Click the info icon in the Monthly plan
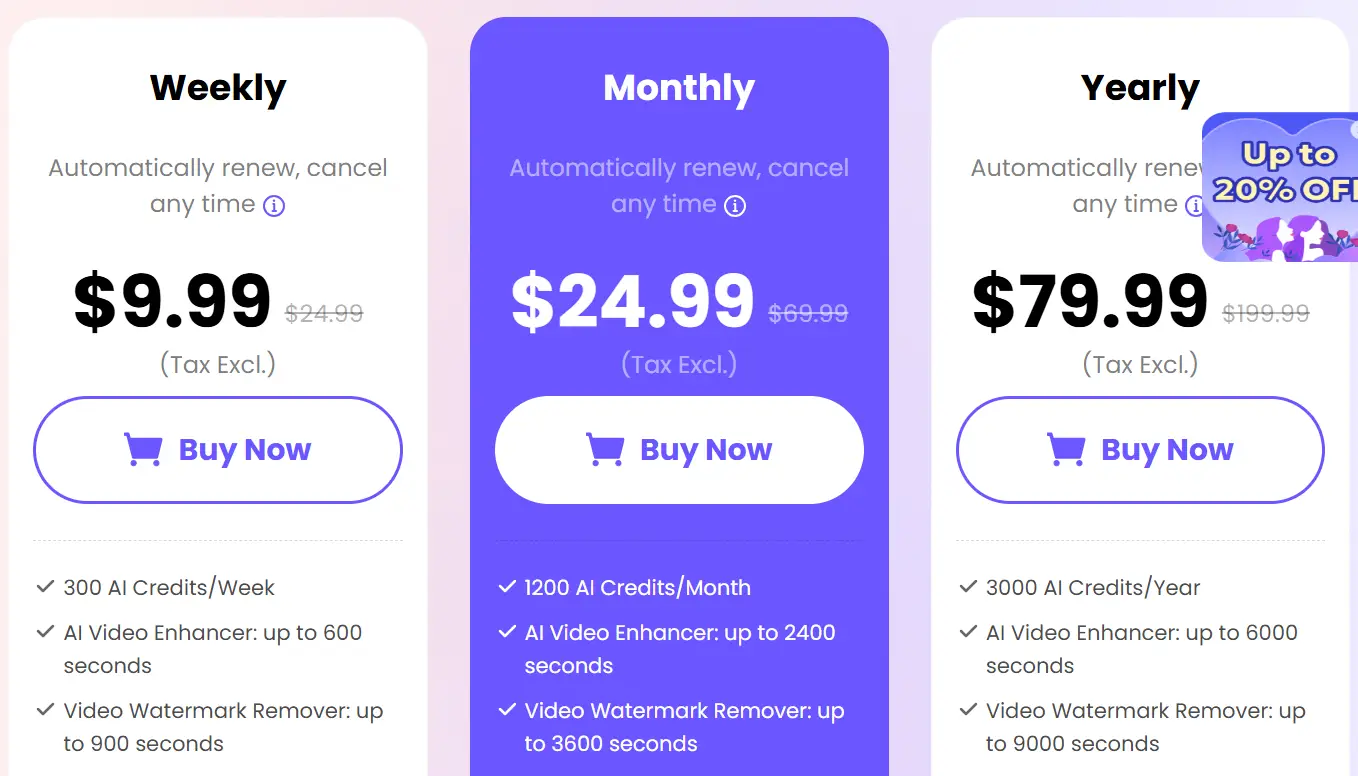The width and height of the screenshot is (1358, 776). (735, 206)
